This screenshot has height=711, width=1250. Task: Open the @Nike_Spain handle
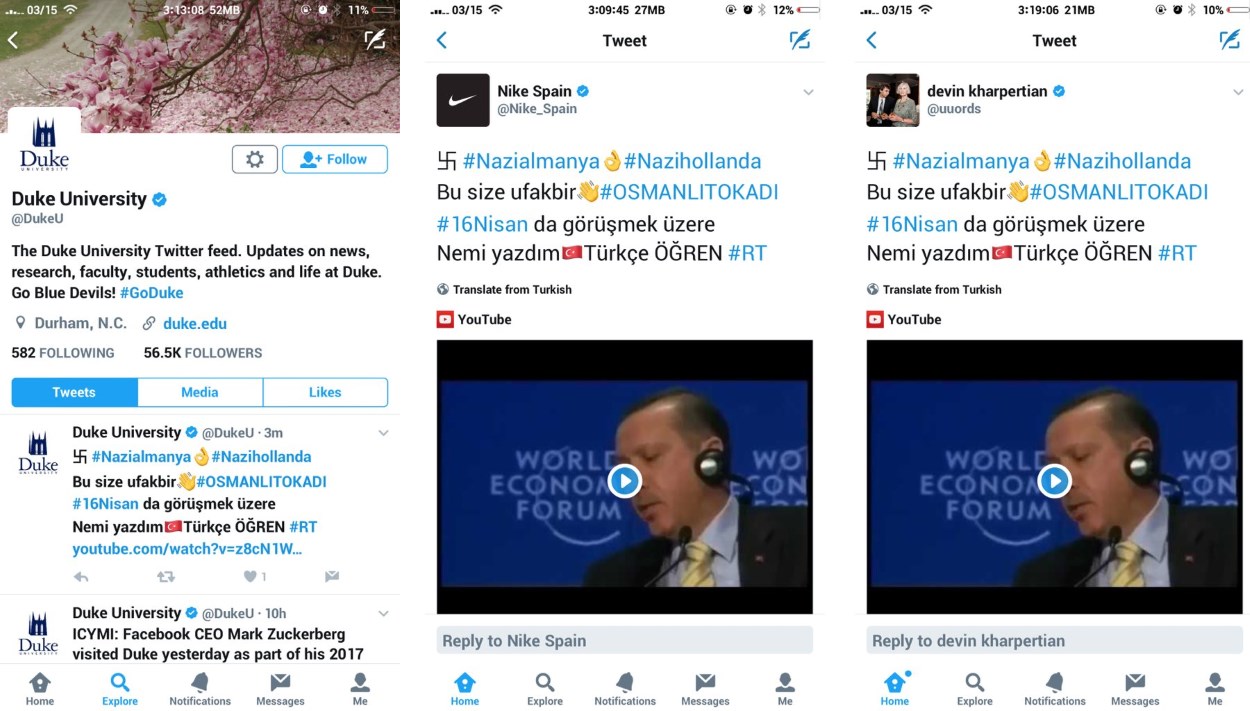tap(537, 109)
